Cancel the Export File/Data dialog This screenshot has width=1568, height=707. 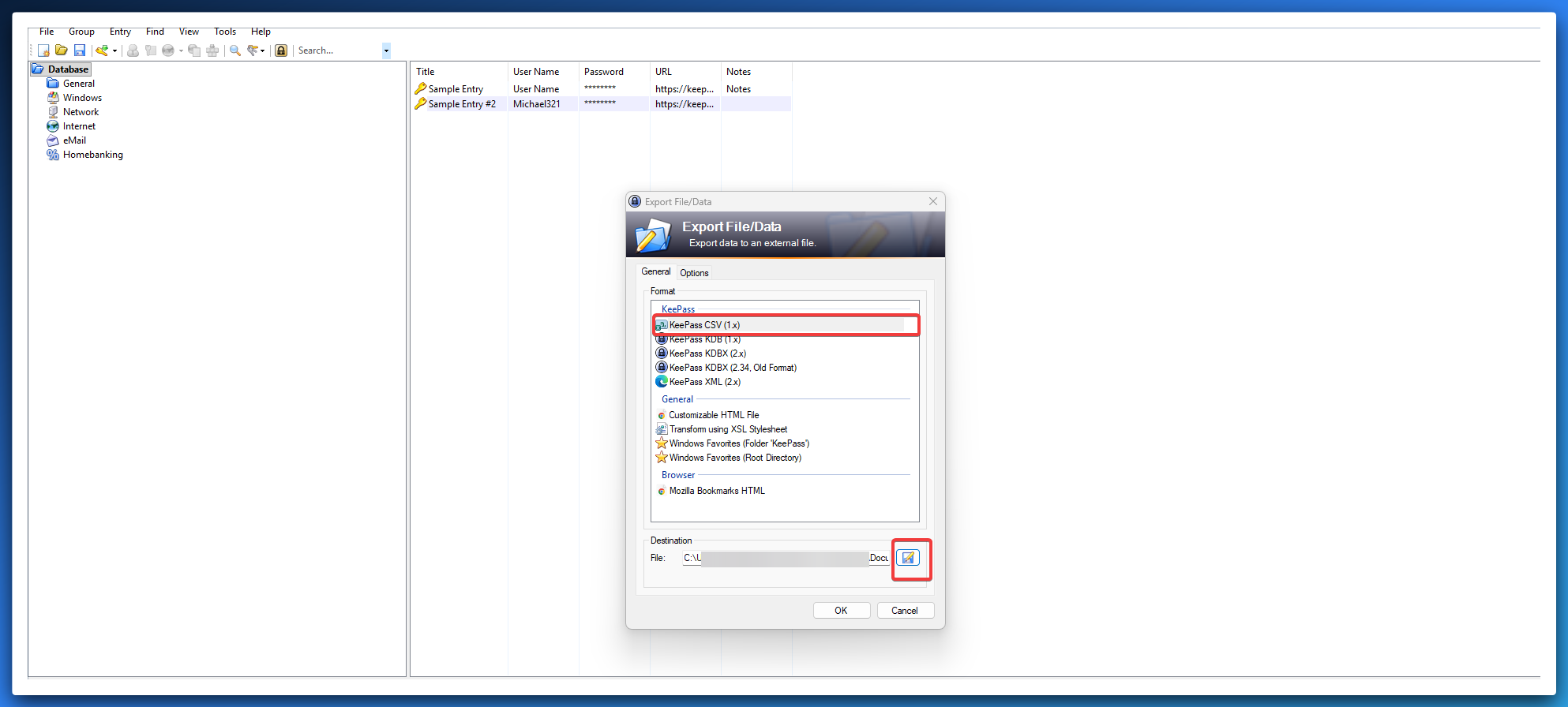coord(905,611)
